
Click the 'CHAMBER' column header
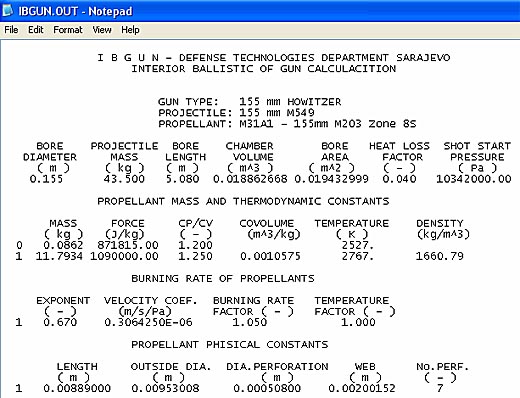249,146
